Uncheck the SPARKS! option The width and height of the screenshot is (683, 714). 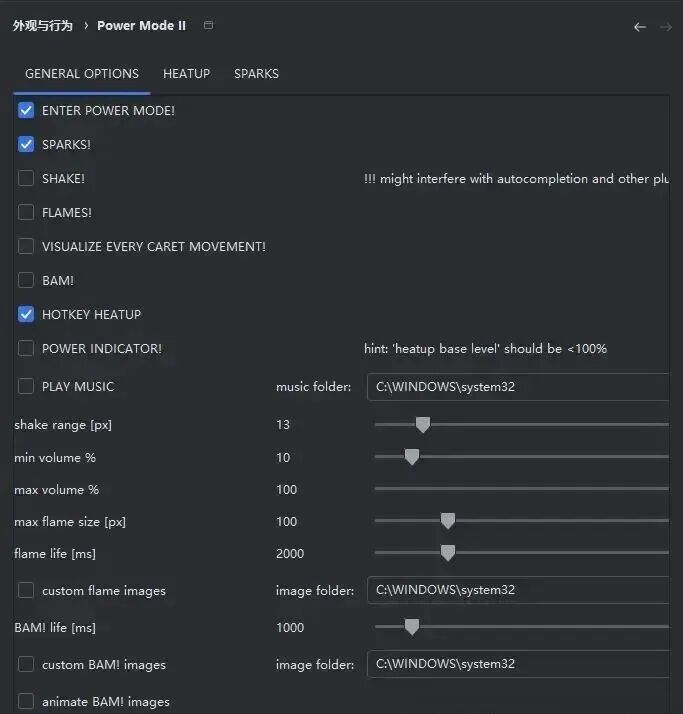point(26,144)
